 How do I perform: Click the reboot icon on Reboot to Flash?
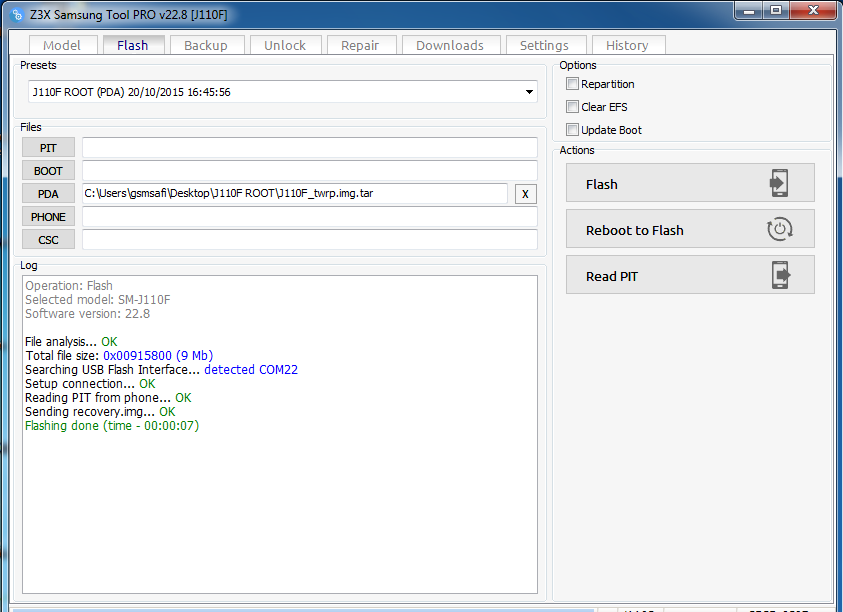[780, 229]
